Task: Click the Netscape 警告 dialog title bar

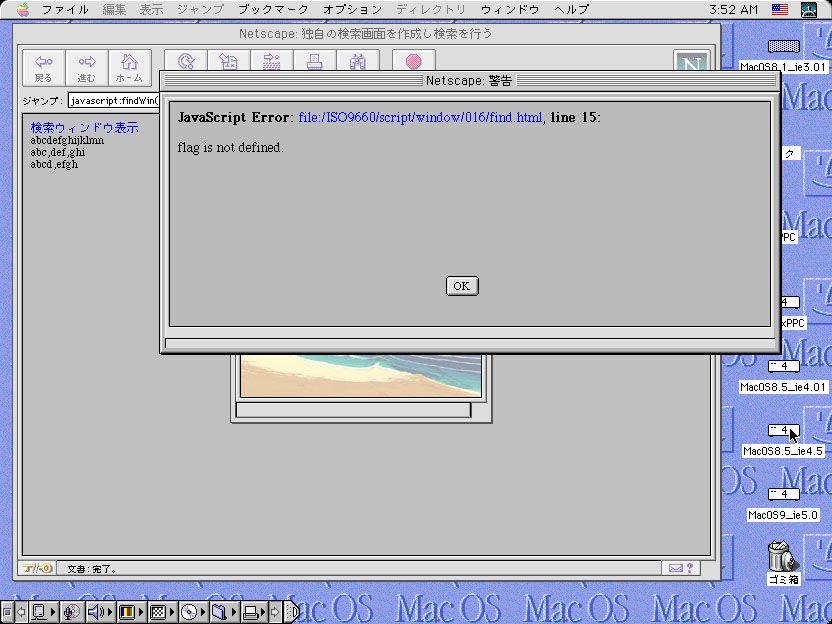Action: point(470,81)
